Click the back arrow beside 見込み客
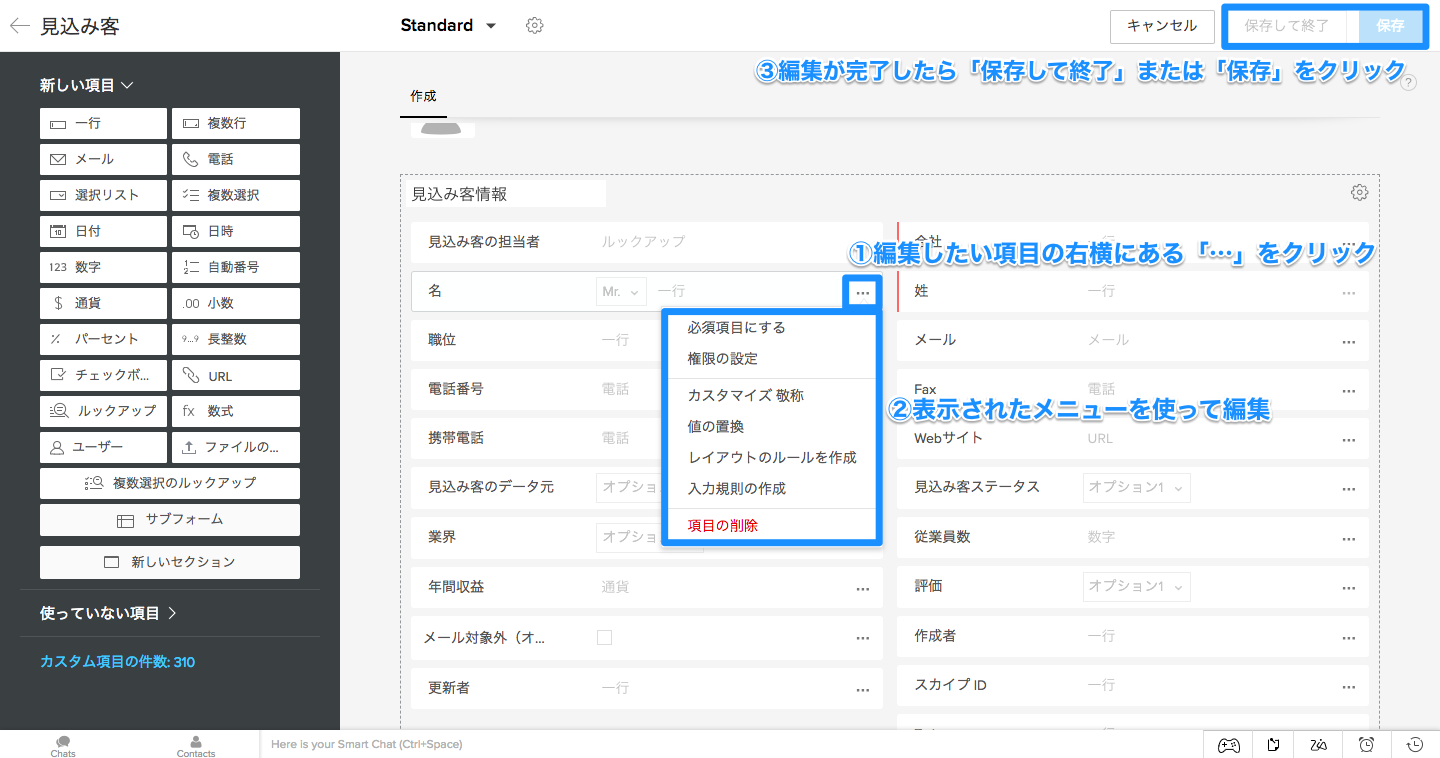Viewport: 1440px width, 758px height. (x=19, y=26)
